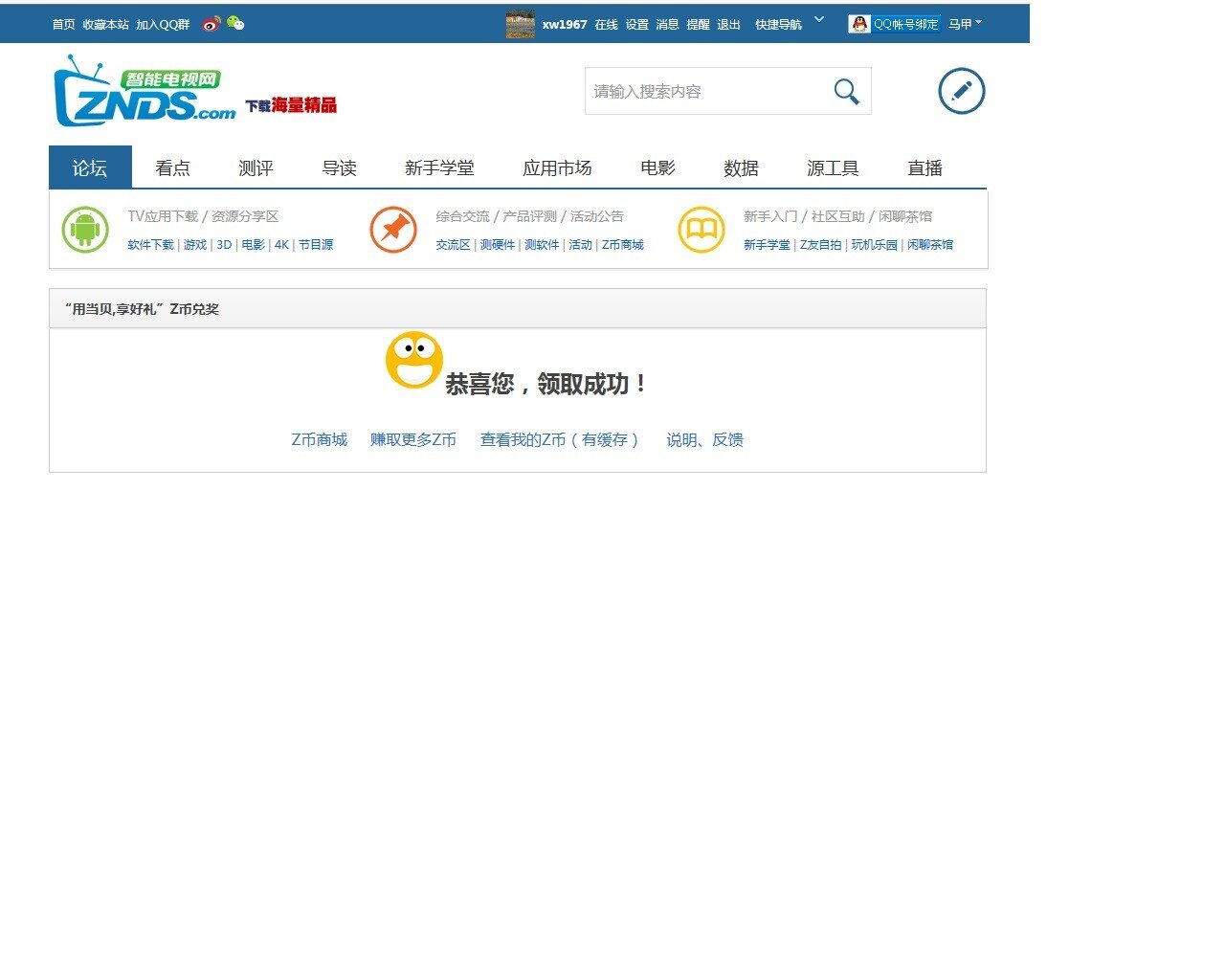The height and width of the screenshot is (980, 1225).
Task: Select the 论坛 nav tab
Action: (90, 167)
